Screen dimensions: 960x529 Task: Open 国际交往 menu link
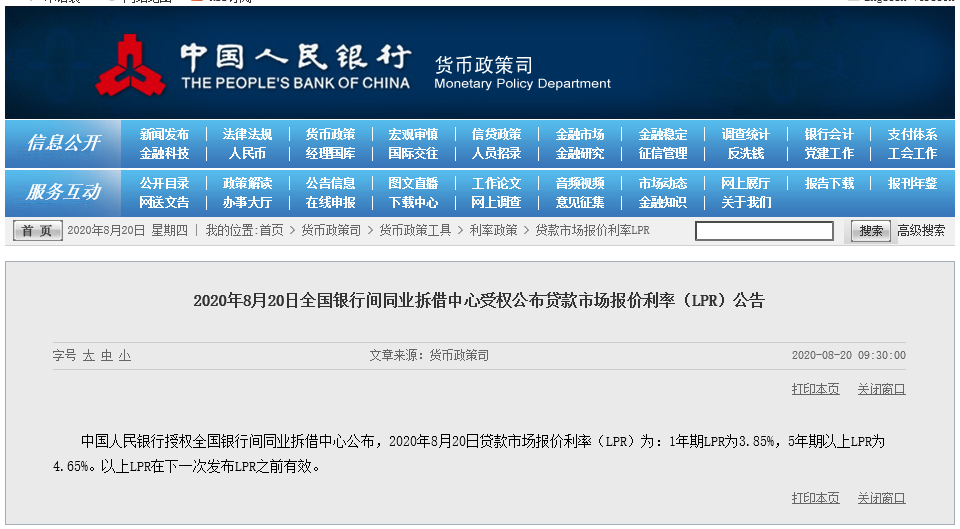[x=413, y=153]
